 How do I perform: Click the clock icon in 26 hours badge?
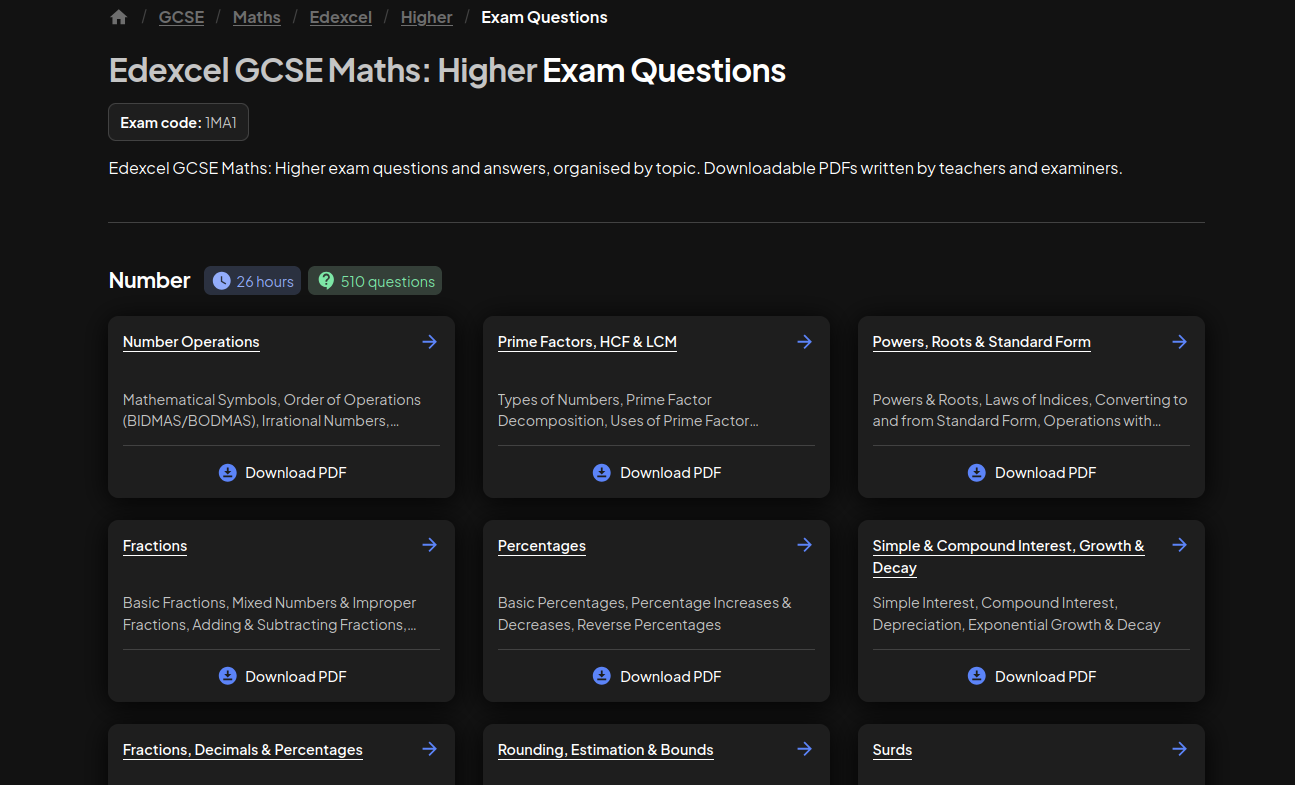point(221,281)
